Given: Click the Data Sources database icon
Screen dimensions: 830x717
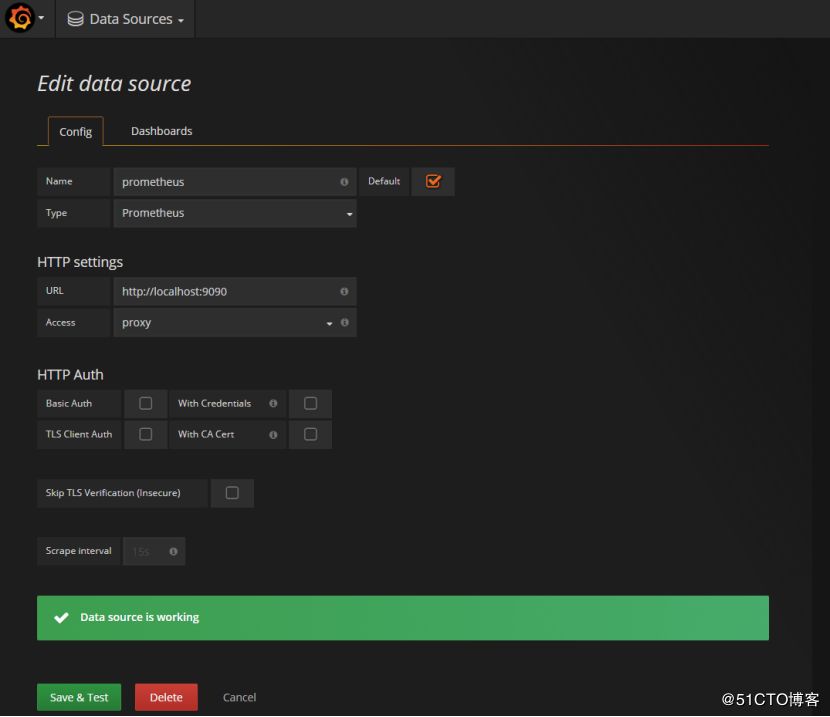Looking at the screenshot, I should tap(75, 19).
